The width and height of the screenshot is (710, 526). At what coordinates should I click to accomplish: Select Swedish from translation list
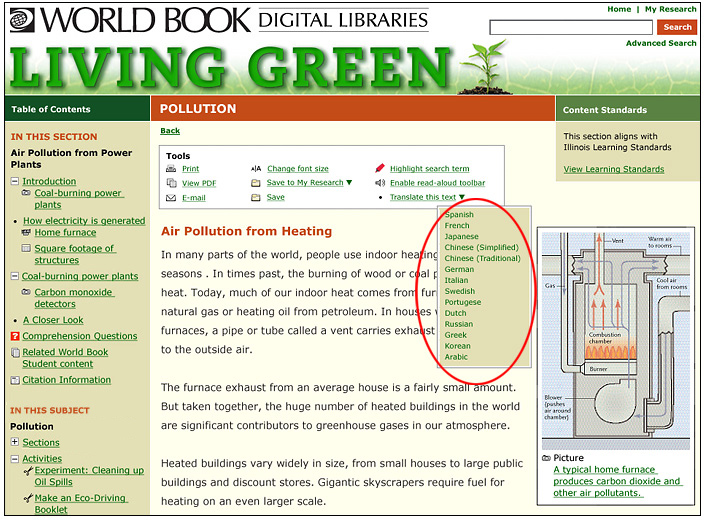point(460,291)
